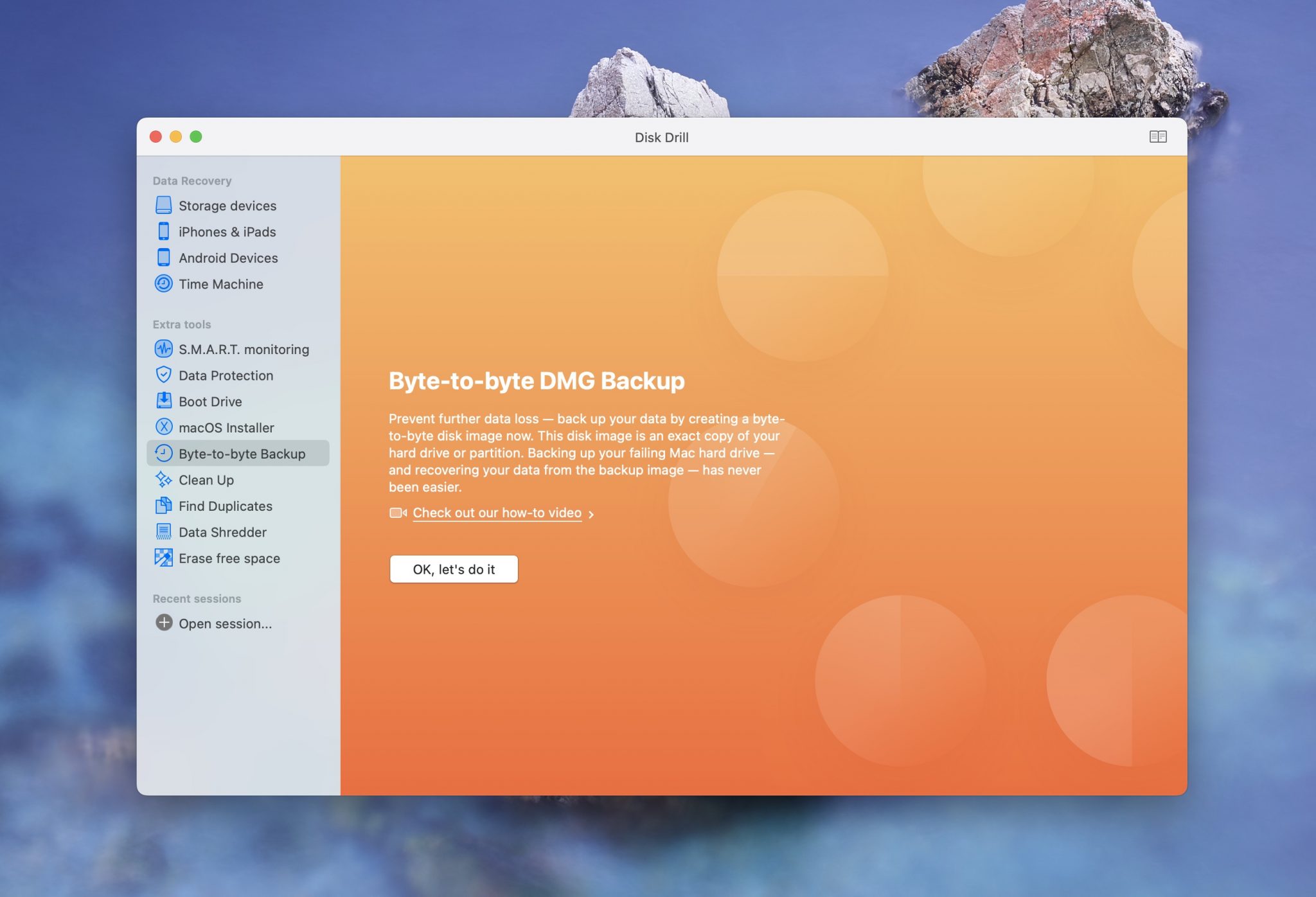This screenshot has width=1316, height=897.
Task: Expand Recent sessions section
Action: click(x=196, y=598)
